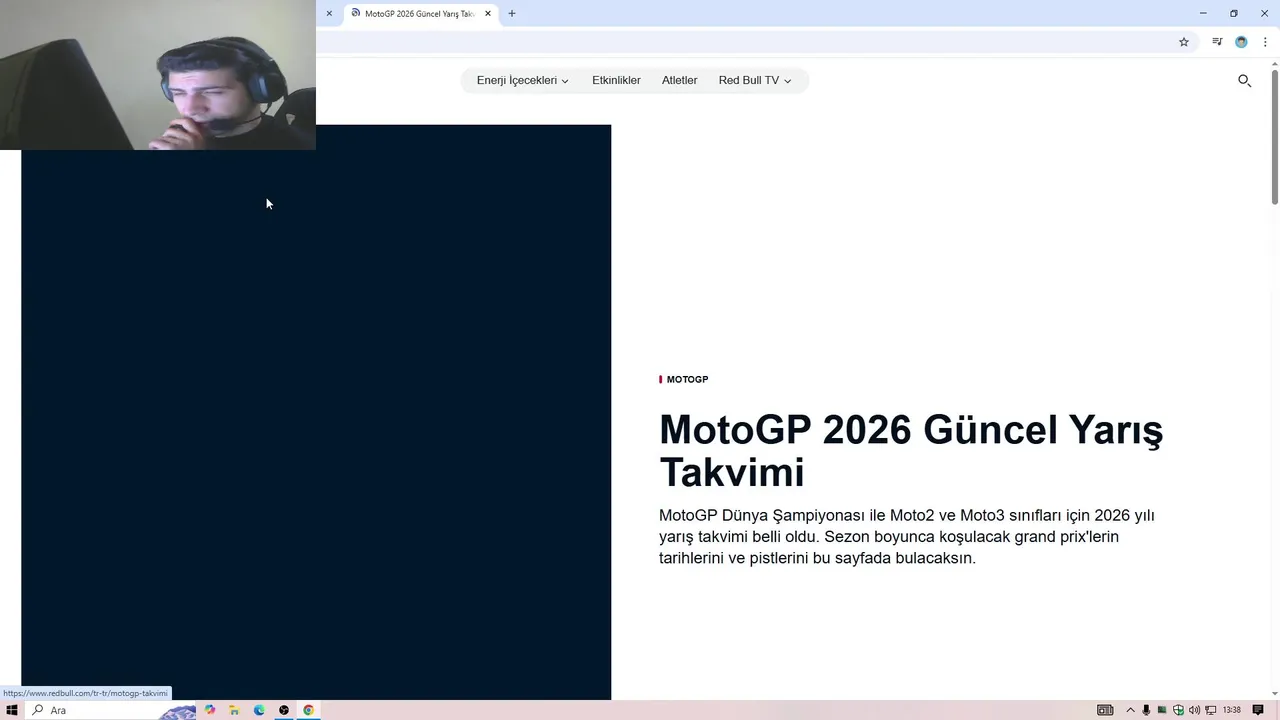
Task: Click the MotoGP 2026 Güncel Yarış Takvimi heading
Action: [910, 451]
